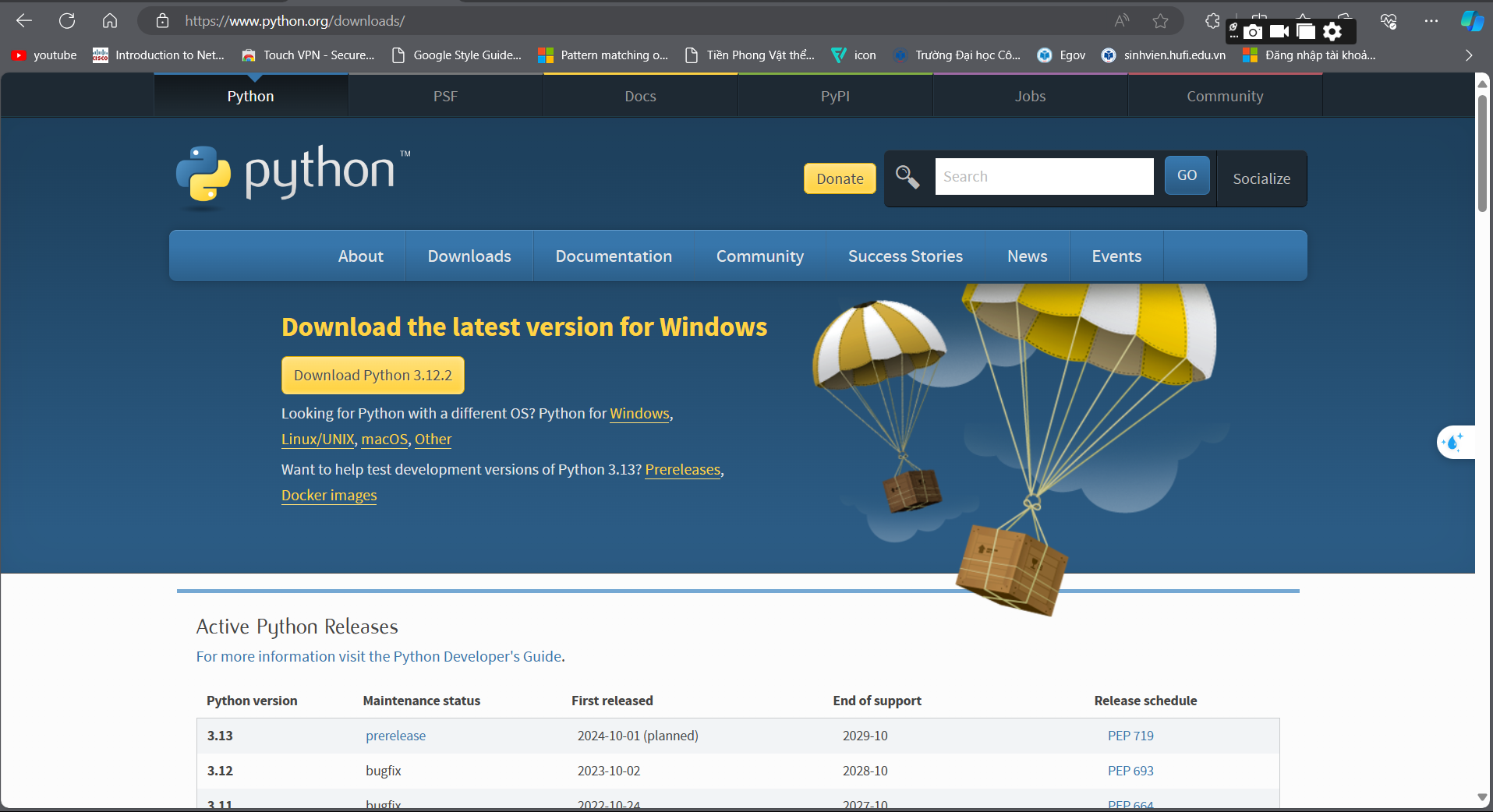
Task: Open the Socialize dropdown
Action: pyautogui.click(x=1261, y=178)
